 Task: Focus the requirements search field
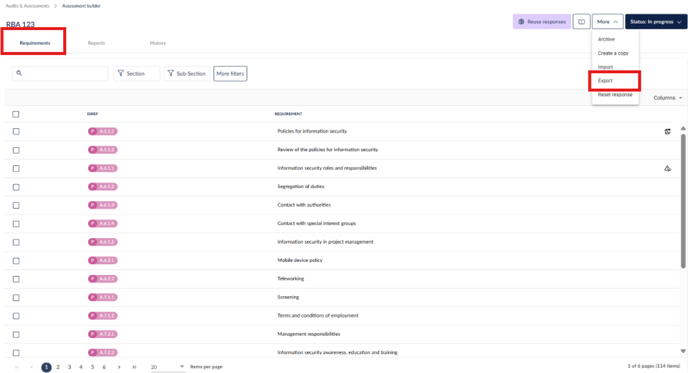pos(60,73)
